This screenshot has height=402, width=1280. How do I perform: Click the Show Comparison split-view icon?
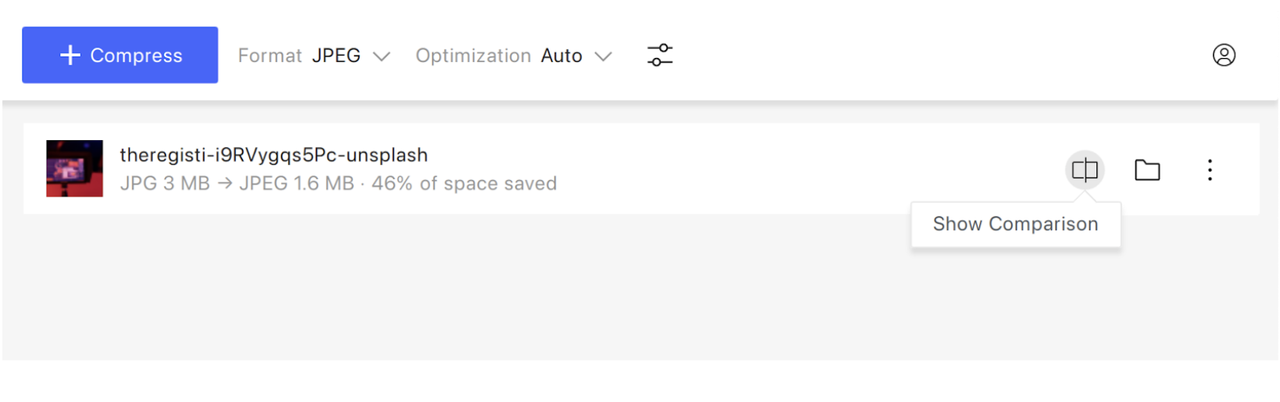coord(1085,170)
